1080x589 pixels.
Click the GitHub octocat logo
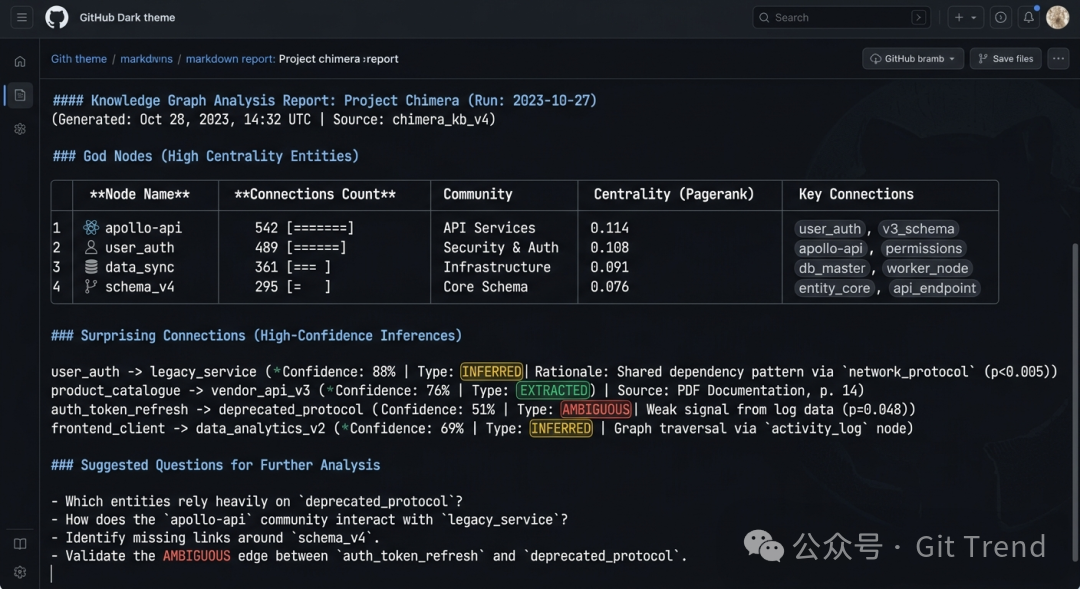pyautogui.click(x=57, y=17)
